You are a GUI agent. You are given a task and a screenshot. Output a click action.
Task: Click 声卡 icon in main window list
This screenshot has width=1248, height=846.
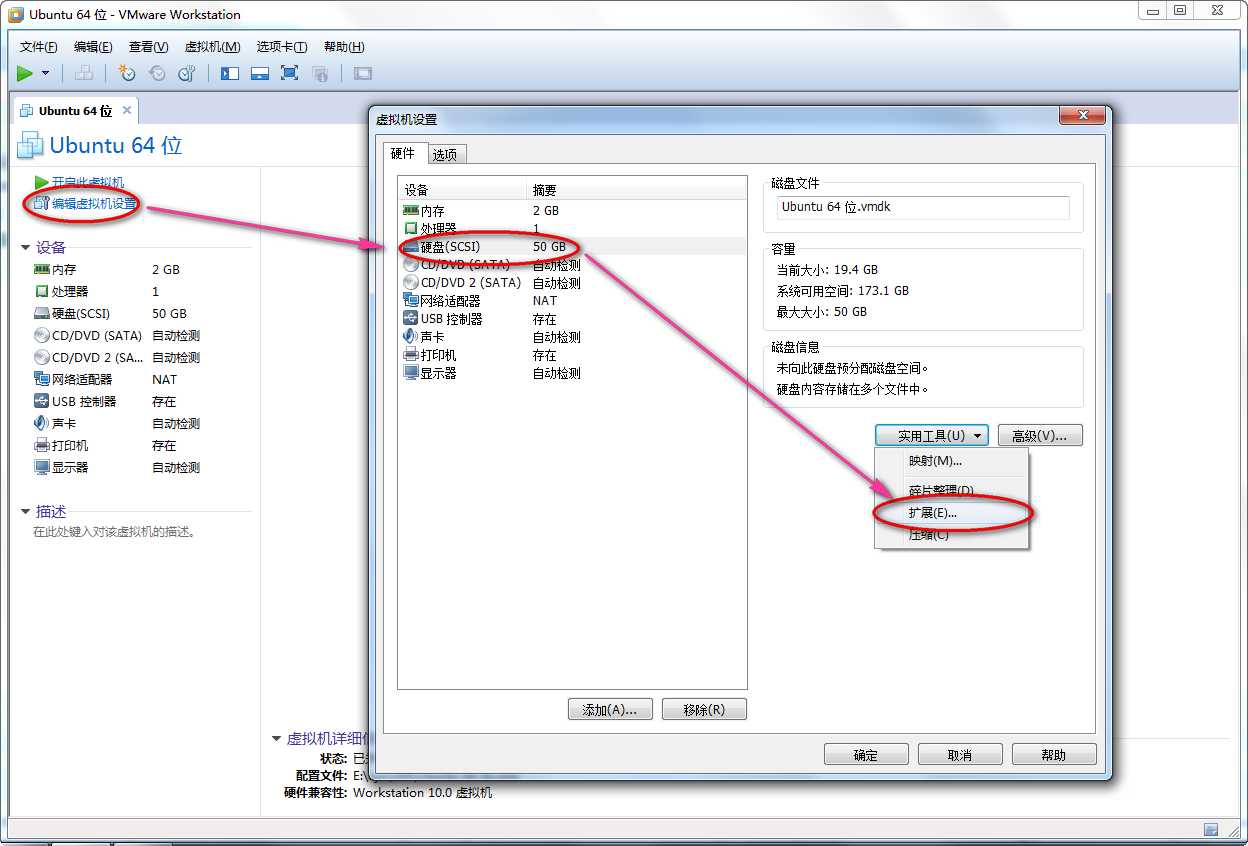tap(42, 424)
